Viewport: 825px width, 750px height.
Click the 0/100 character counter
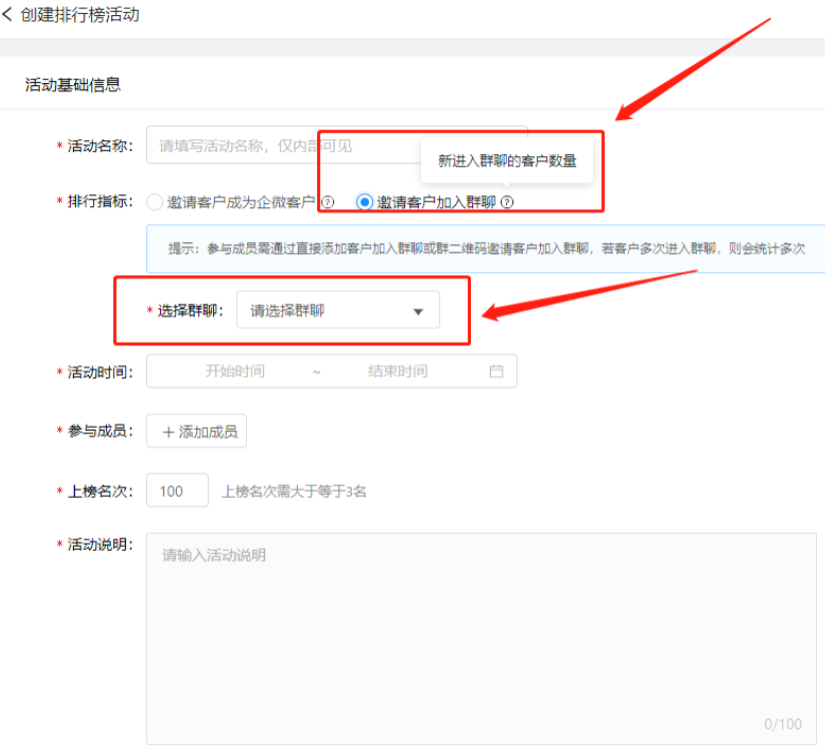point(783,724)
